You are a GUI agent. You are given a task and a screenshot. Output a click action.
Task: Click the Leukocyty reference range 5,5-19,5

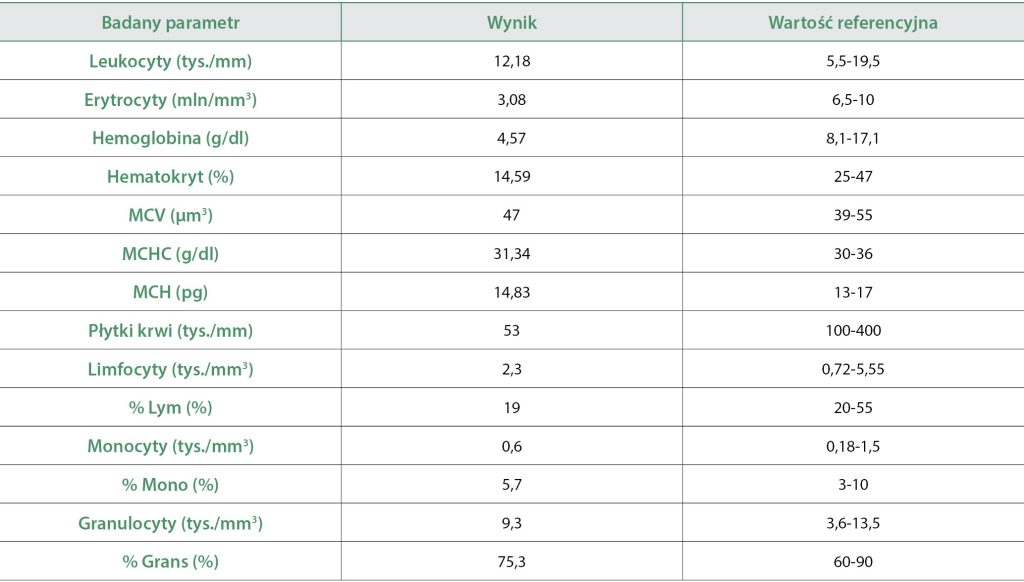[x=853, y=61]
